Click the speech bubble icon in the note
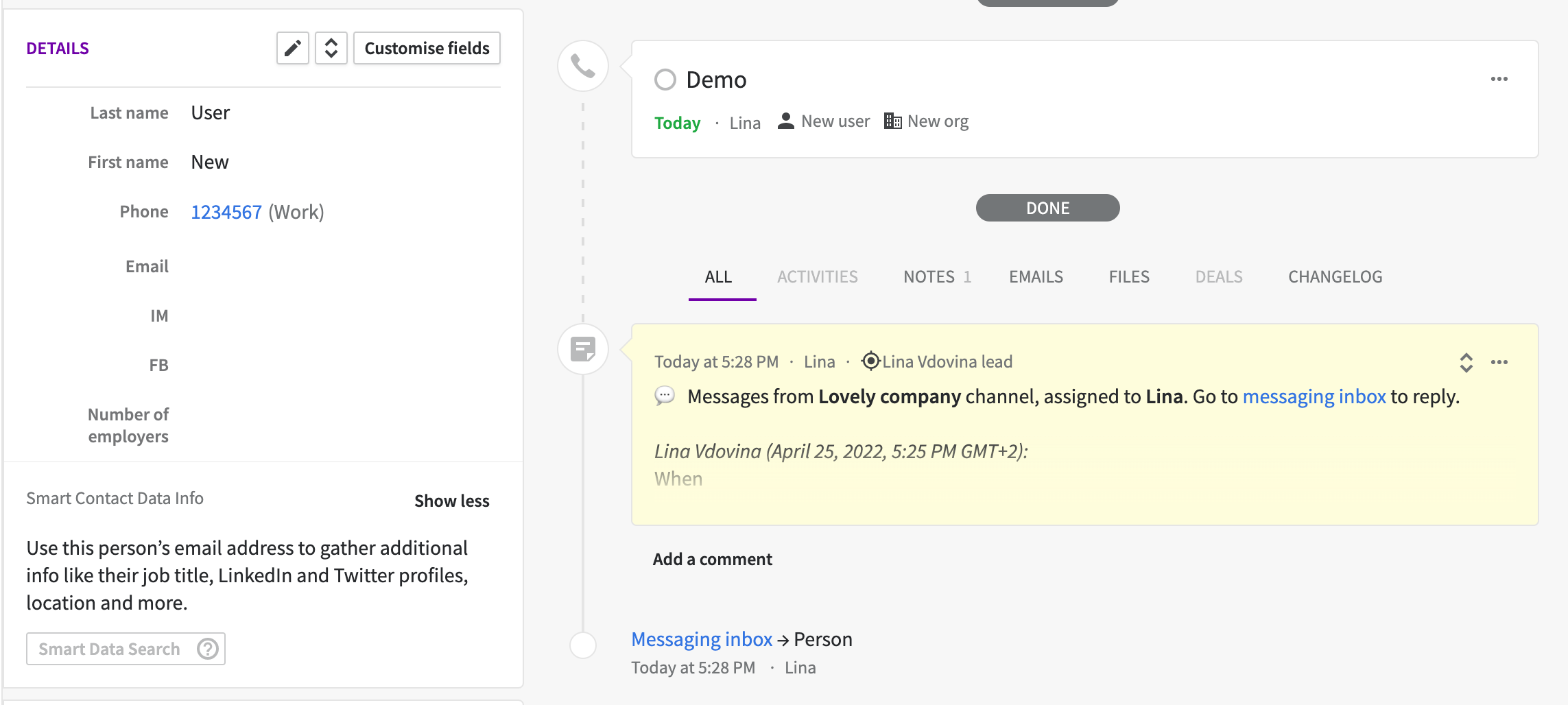 (664, 396)
